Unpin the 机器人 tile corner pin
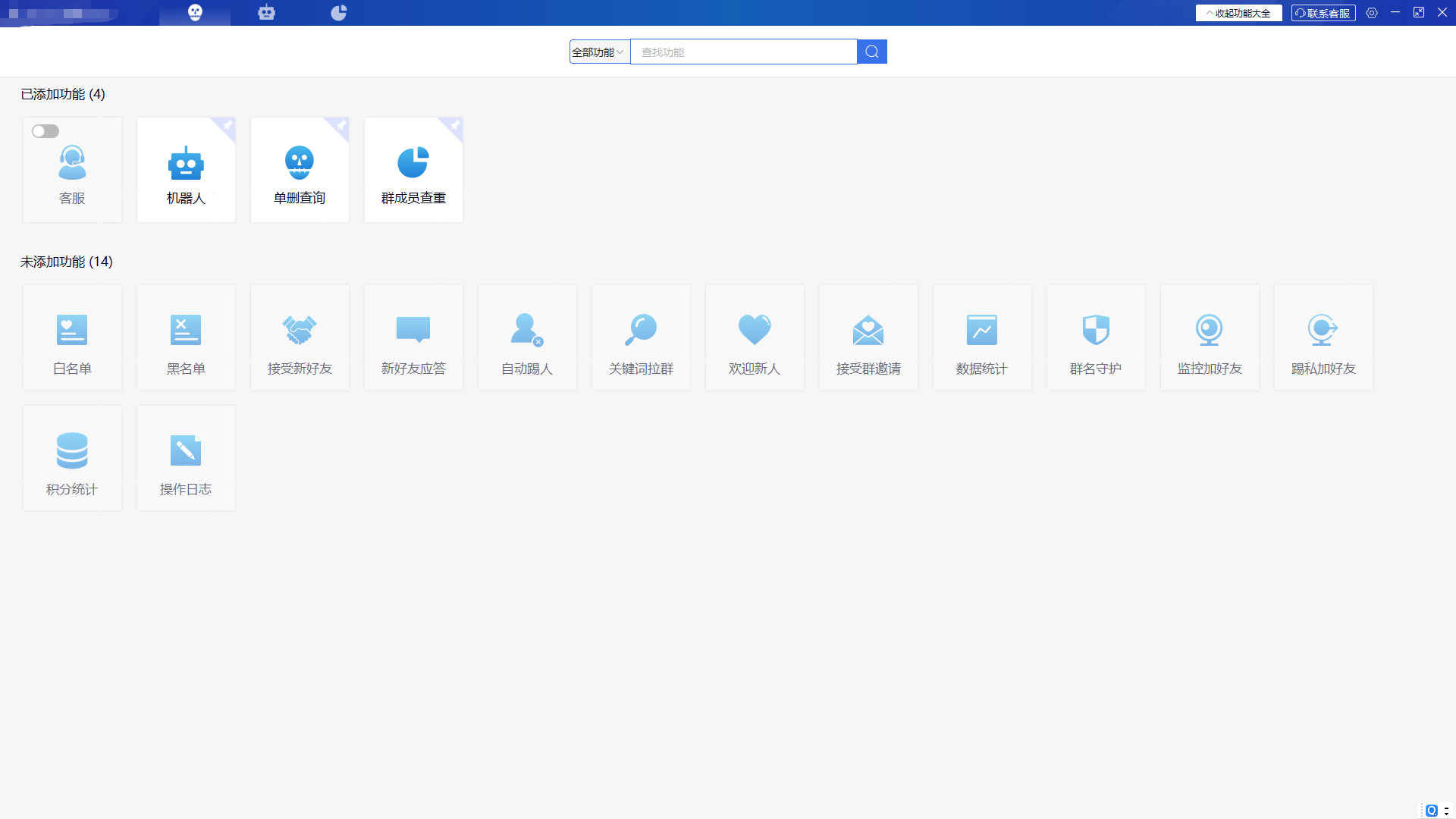This screenshot has width=1456, height=819. 227,125
